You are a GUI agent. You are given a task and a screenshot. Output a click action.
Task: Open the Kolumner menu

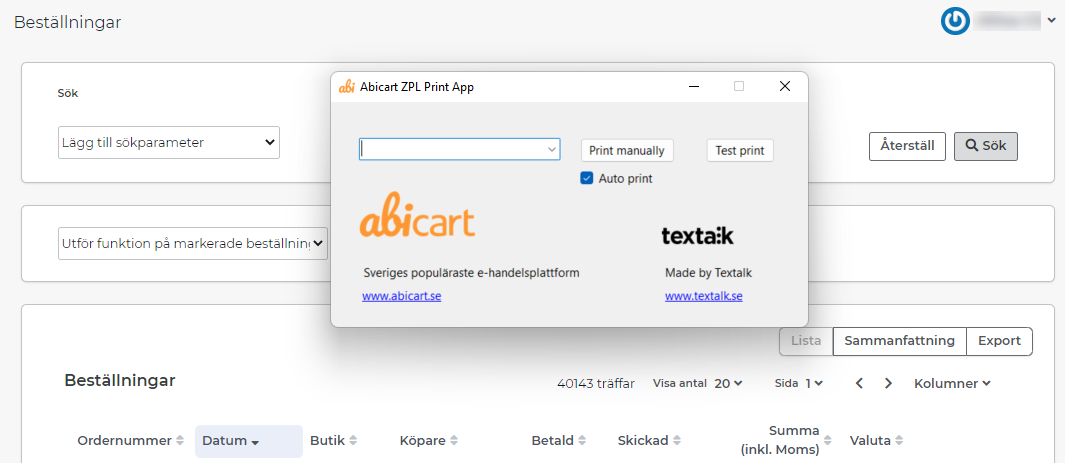[x=952, y=383]
